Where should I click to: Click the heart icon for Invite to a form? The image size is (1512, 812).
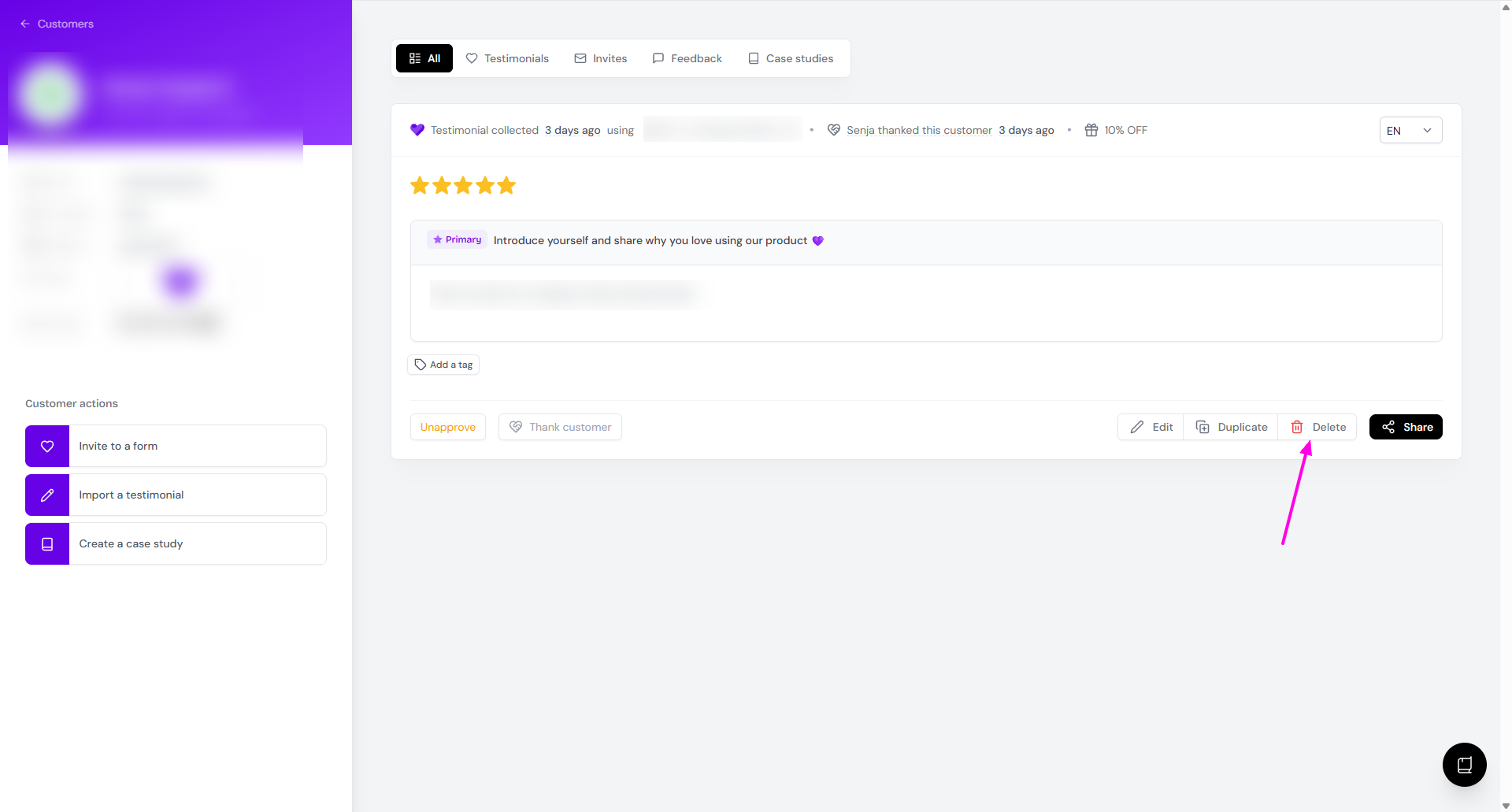[47, 446]
